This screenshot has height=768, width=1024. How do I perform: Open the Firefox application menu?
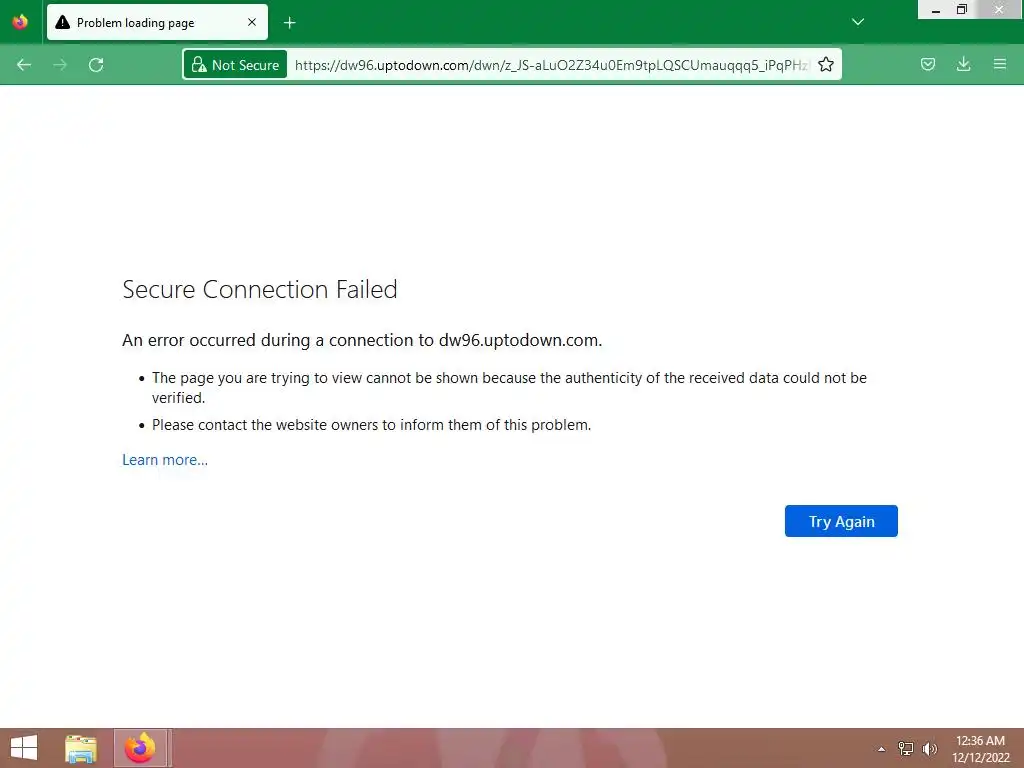[1000, 65]
